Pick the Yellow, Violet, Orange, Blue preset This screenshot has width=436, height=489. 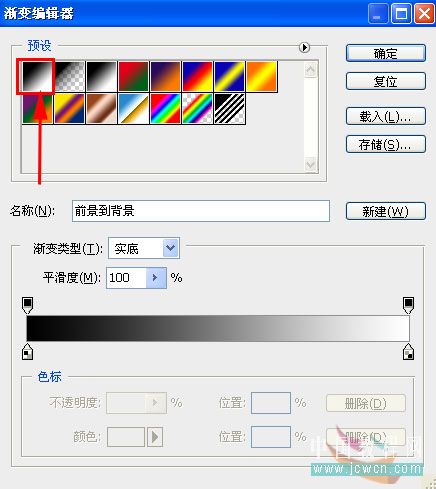[x=69, y=109]
